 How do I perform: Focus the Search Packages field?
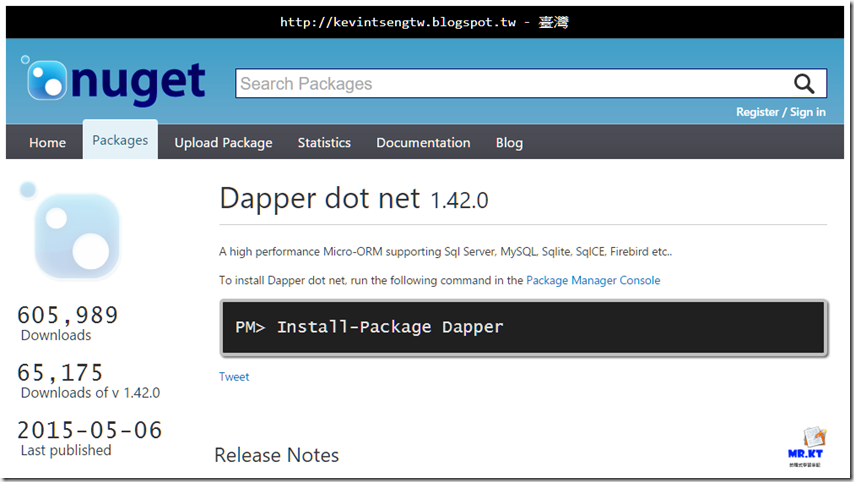pos(531,83)
